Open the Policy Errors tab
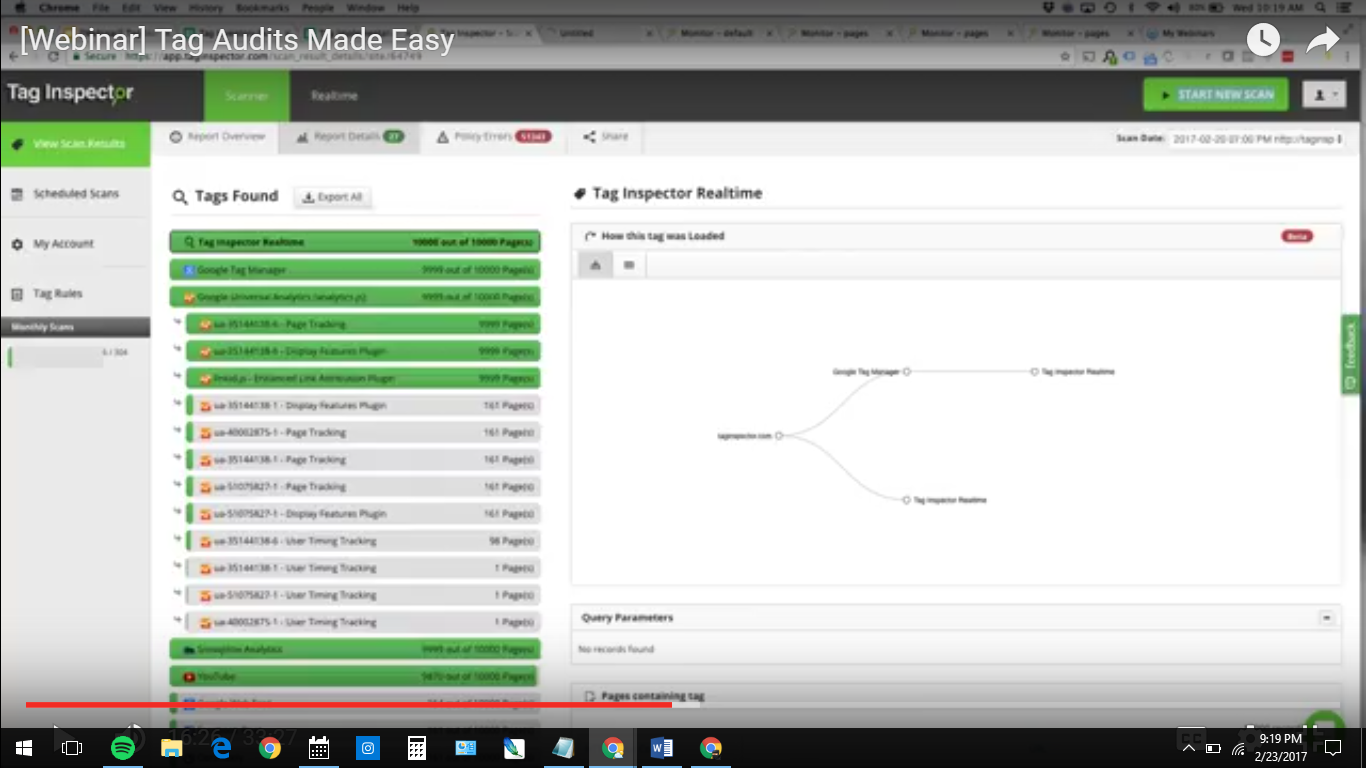The image size is (1366, 768). point(494,137)
